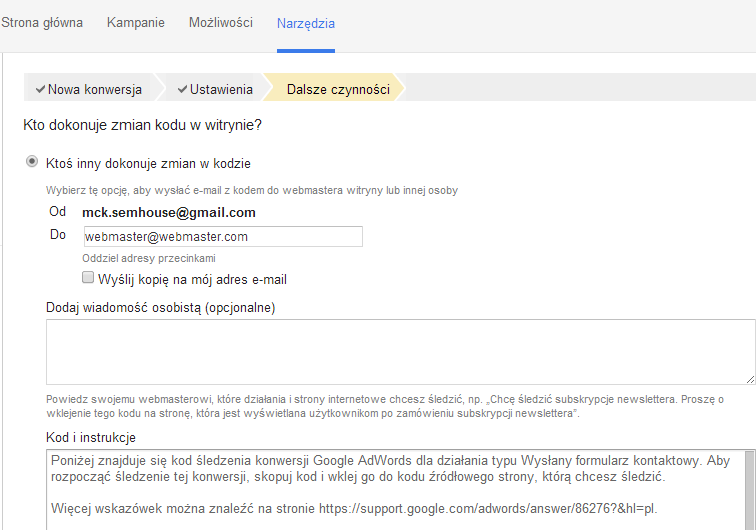Image resolution: width=756 pixels, height=530 pixels.
Task: Select the Narzędzia tab
Action: pos(305,23)
